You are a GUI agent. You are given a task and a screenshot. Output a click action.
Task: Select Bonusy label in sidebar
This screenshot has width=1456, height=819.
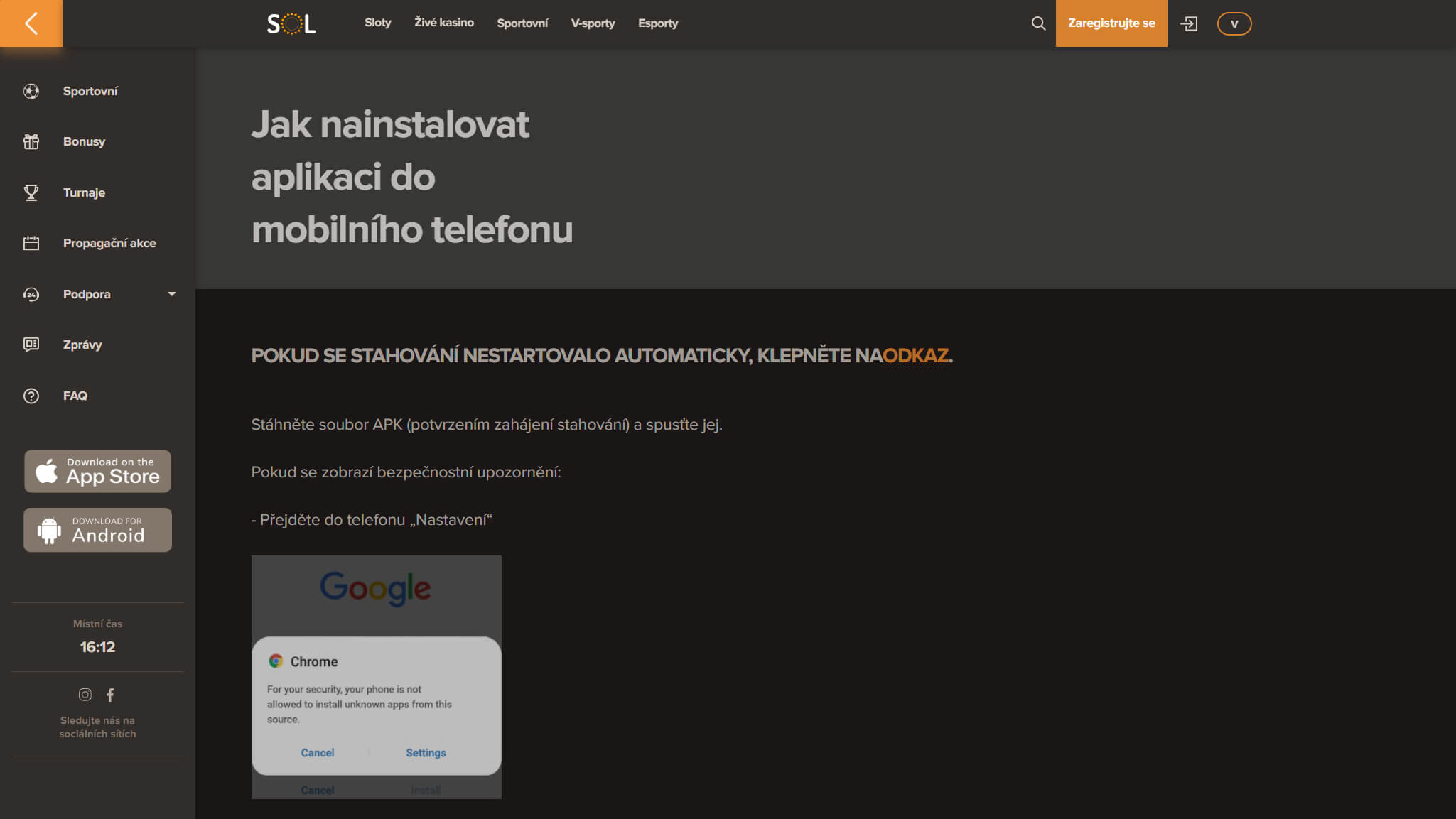84,141
